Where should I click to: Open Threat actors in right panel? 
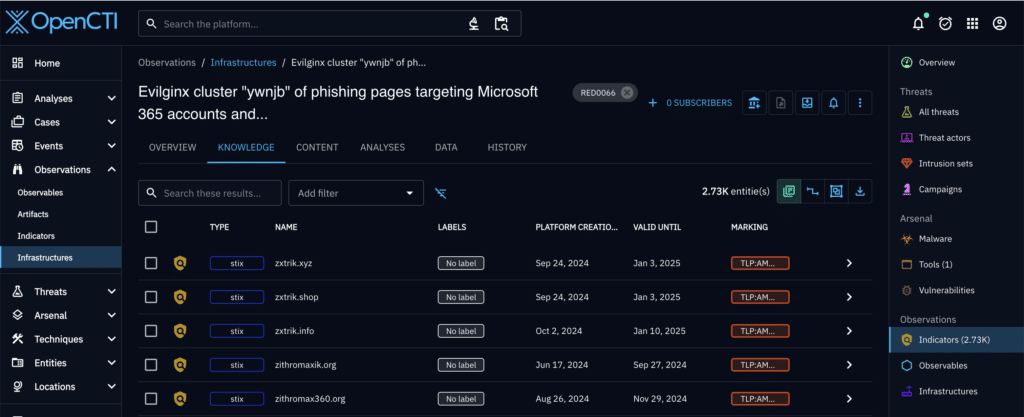[944, 138]
